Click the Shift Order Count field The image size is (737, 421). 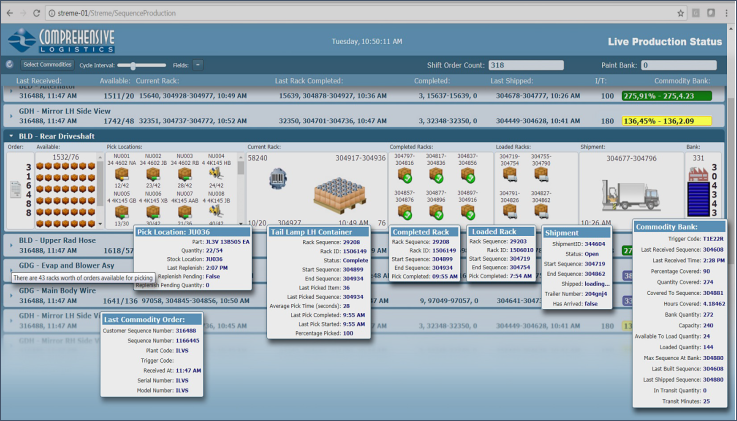click(526, 65)
